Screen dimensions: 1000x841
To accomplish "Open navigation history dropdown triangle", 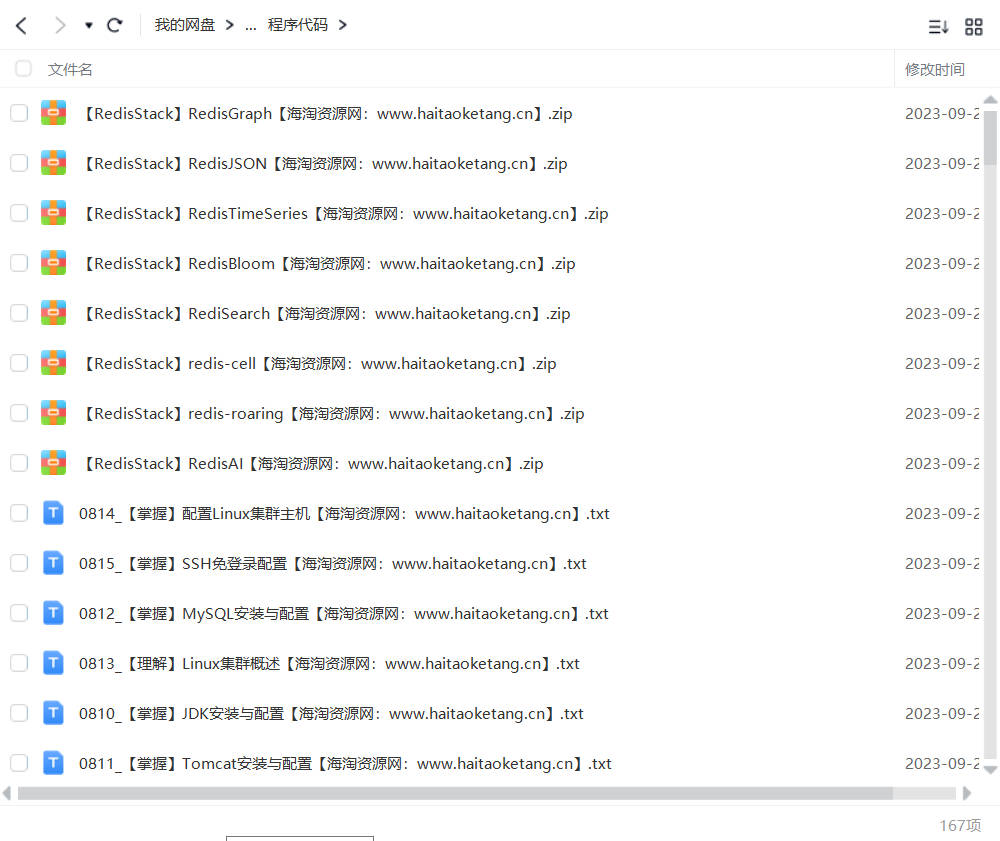I will coord(89,26).
